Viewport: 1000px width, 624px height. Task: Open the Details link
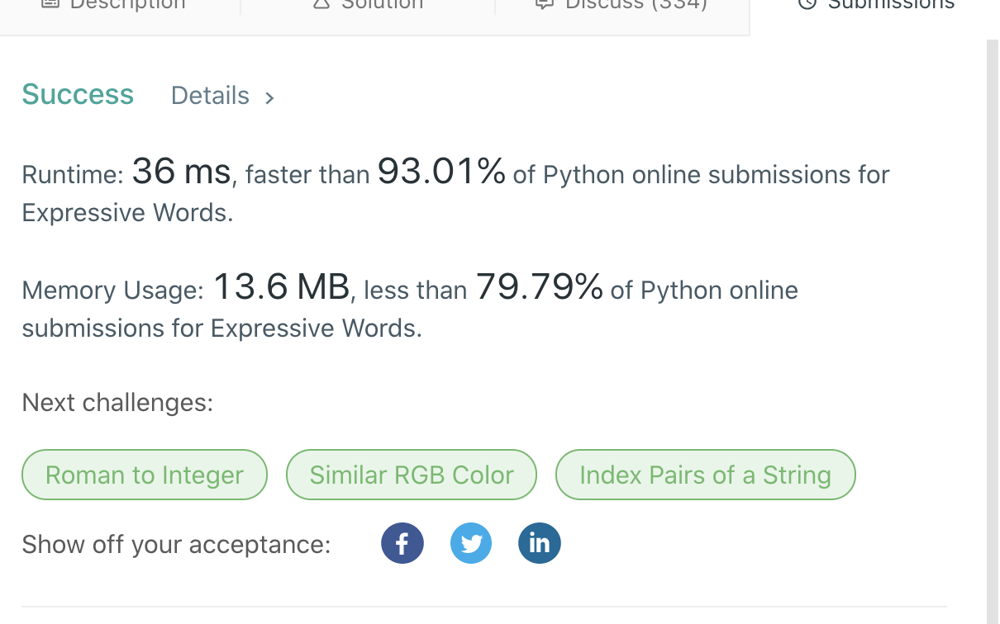point(210,95)
